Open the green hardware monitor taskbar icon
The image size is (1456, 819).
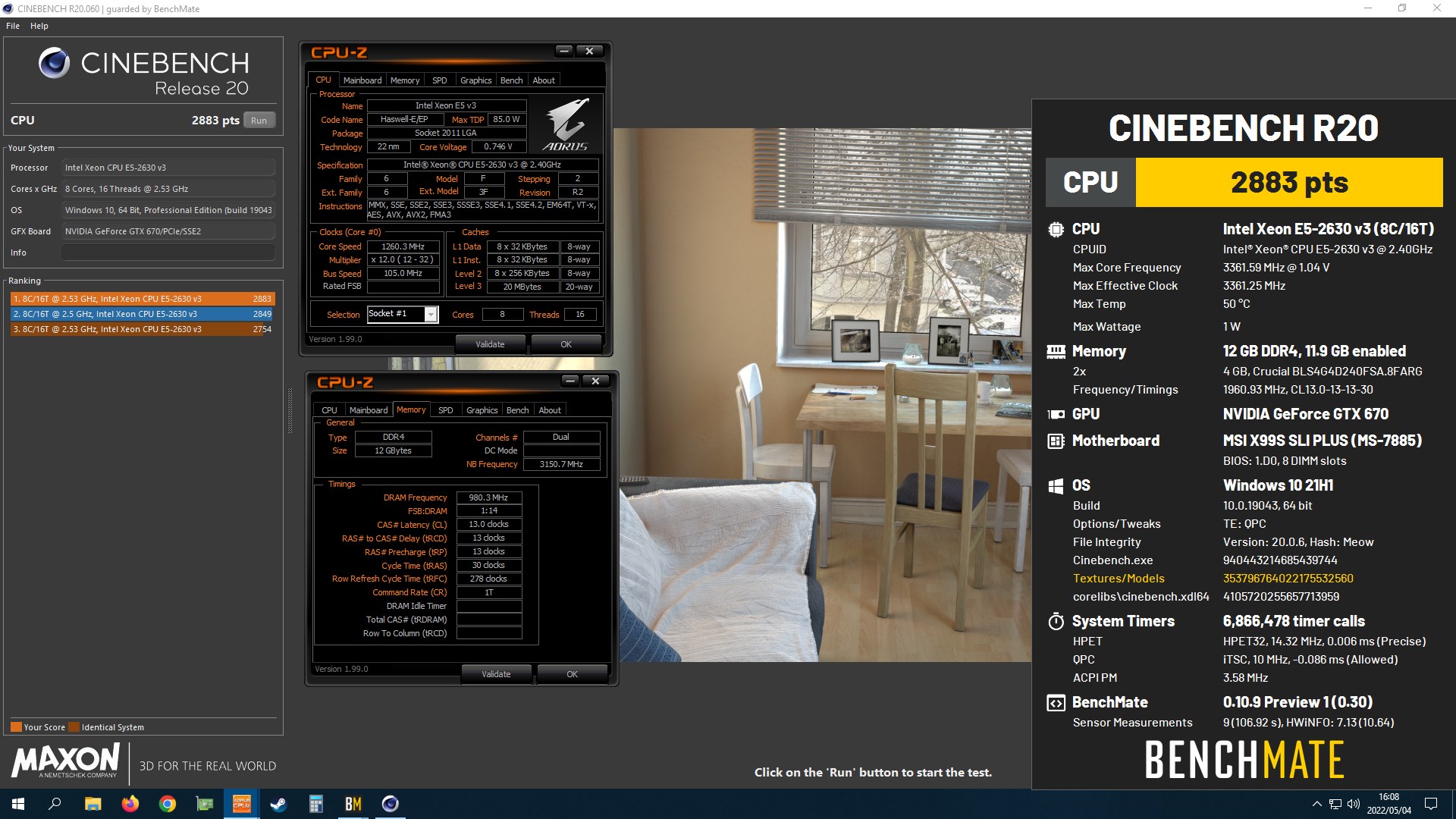click(x=205, y=804)
